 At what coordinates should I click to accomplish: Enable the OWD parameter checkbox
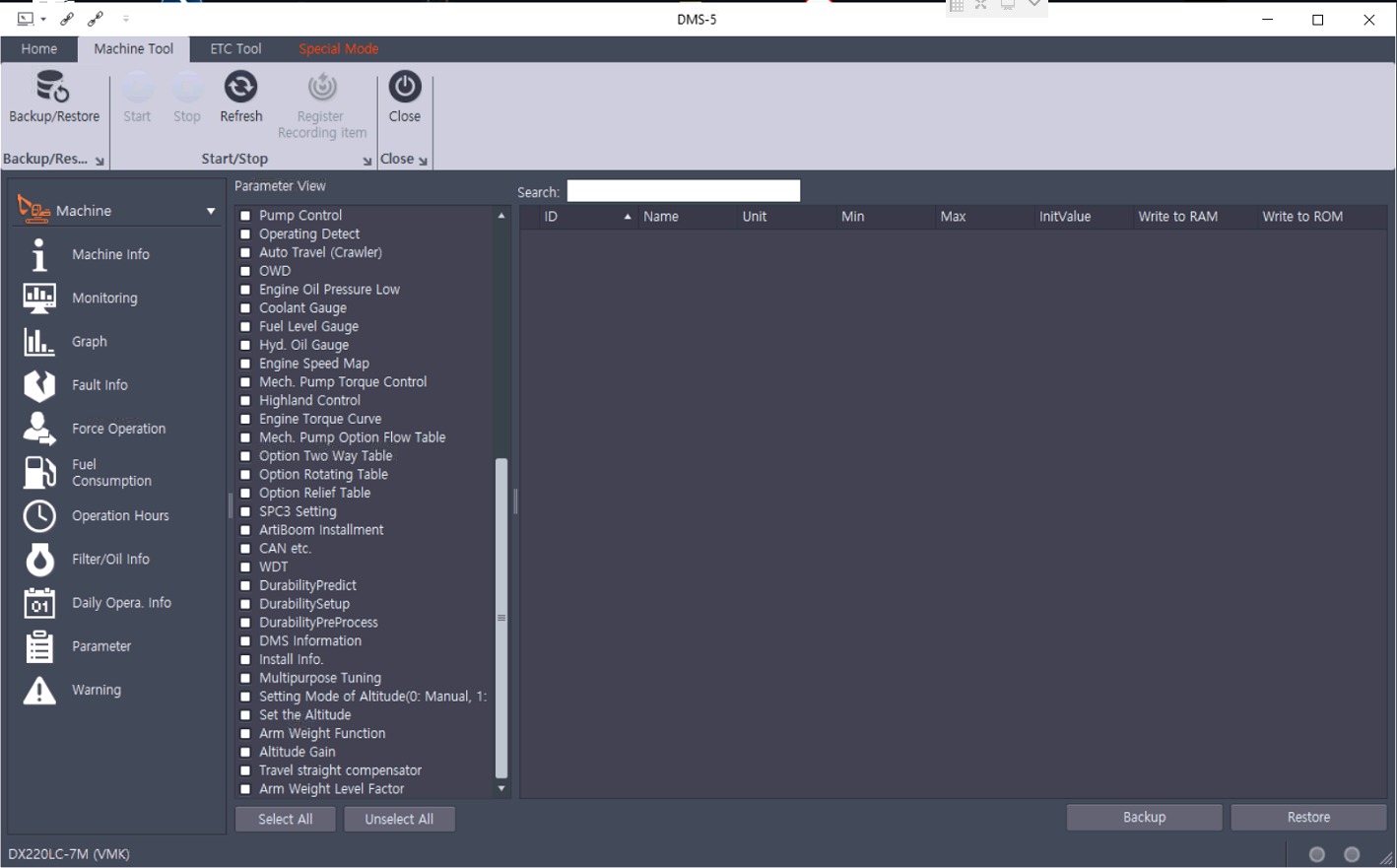(x=245, y=271)
